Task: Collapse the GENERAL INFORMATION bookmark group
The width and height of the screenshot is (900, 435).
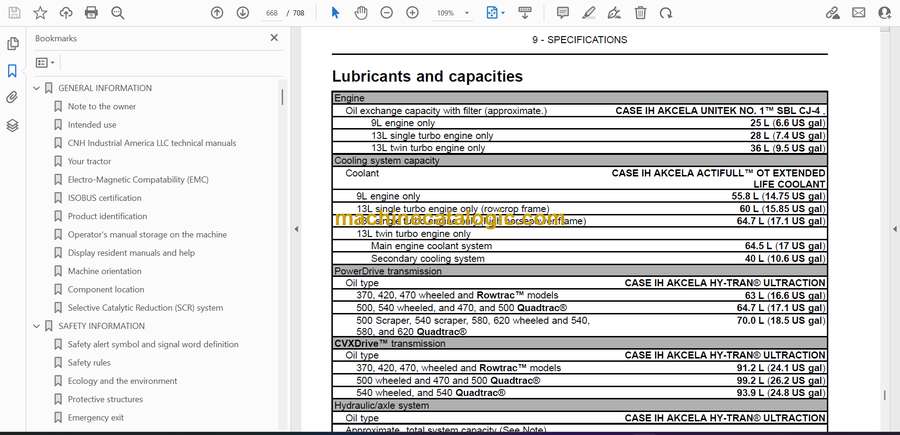Action: coord(37,88)
